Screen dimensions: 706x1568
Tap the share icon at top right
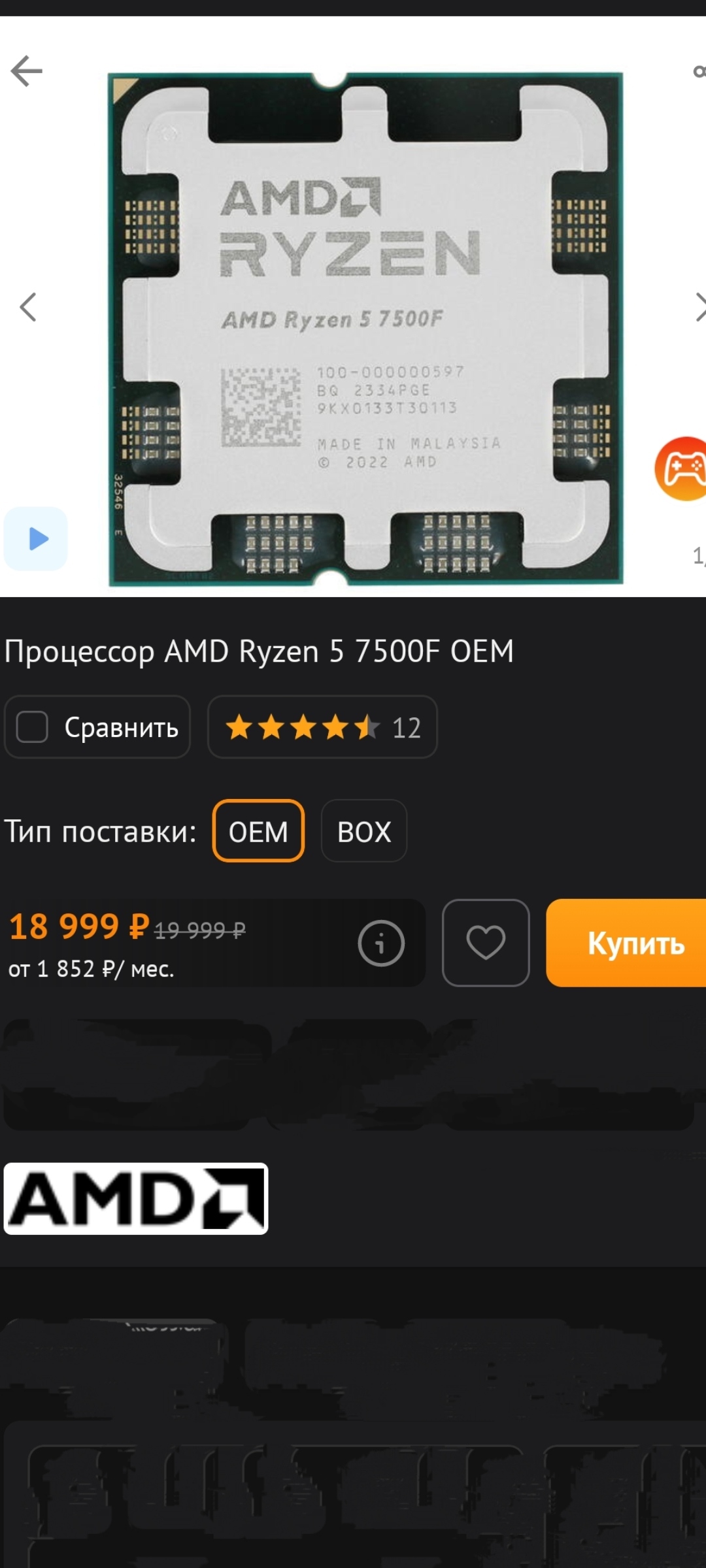pyautogui.click(x=699, y=71)
